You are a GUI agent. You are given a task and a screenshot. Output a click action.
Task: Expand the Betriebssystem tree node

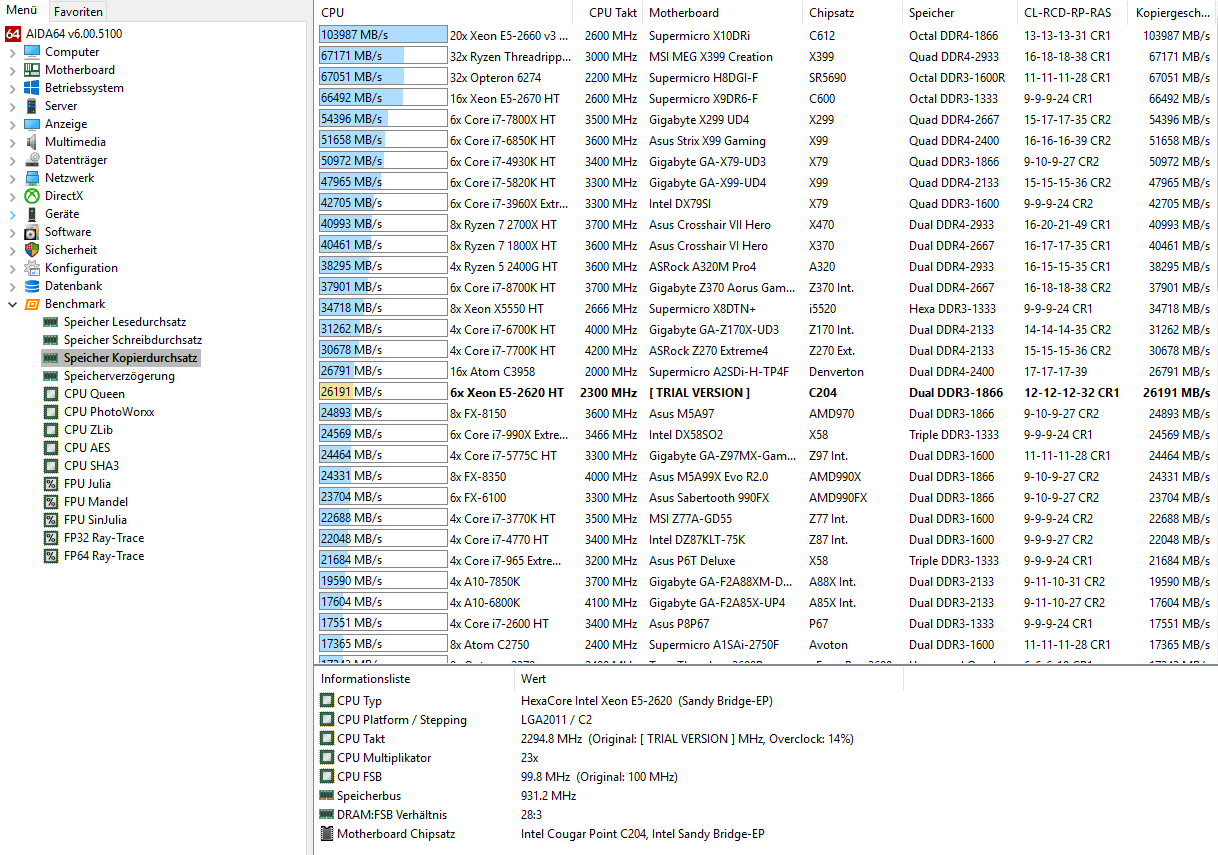[12, 88]
